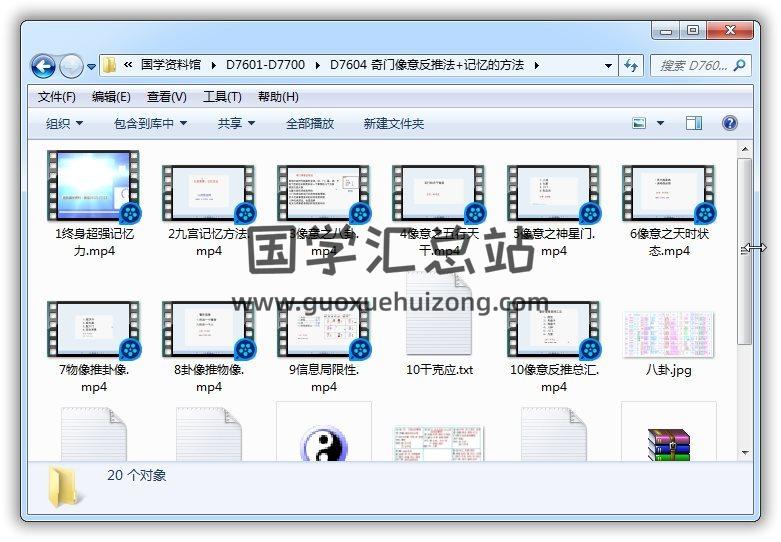Open the 文件(F) menu
781x542 pixels.
point(57,97)
